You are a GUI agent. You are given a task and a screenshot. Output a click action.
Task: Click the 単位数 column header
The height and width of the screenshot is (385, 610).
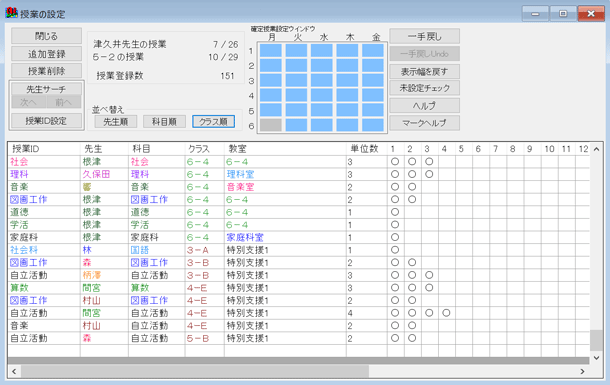tap(367, 149)
